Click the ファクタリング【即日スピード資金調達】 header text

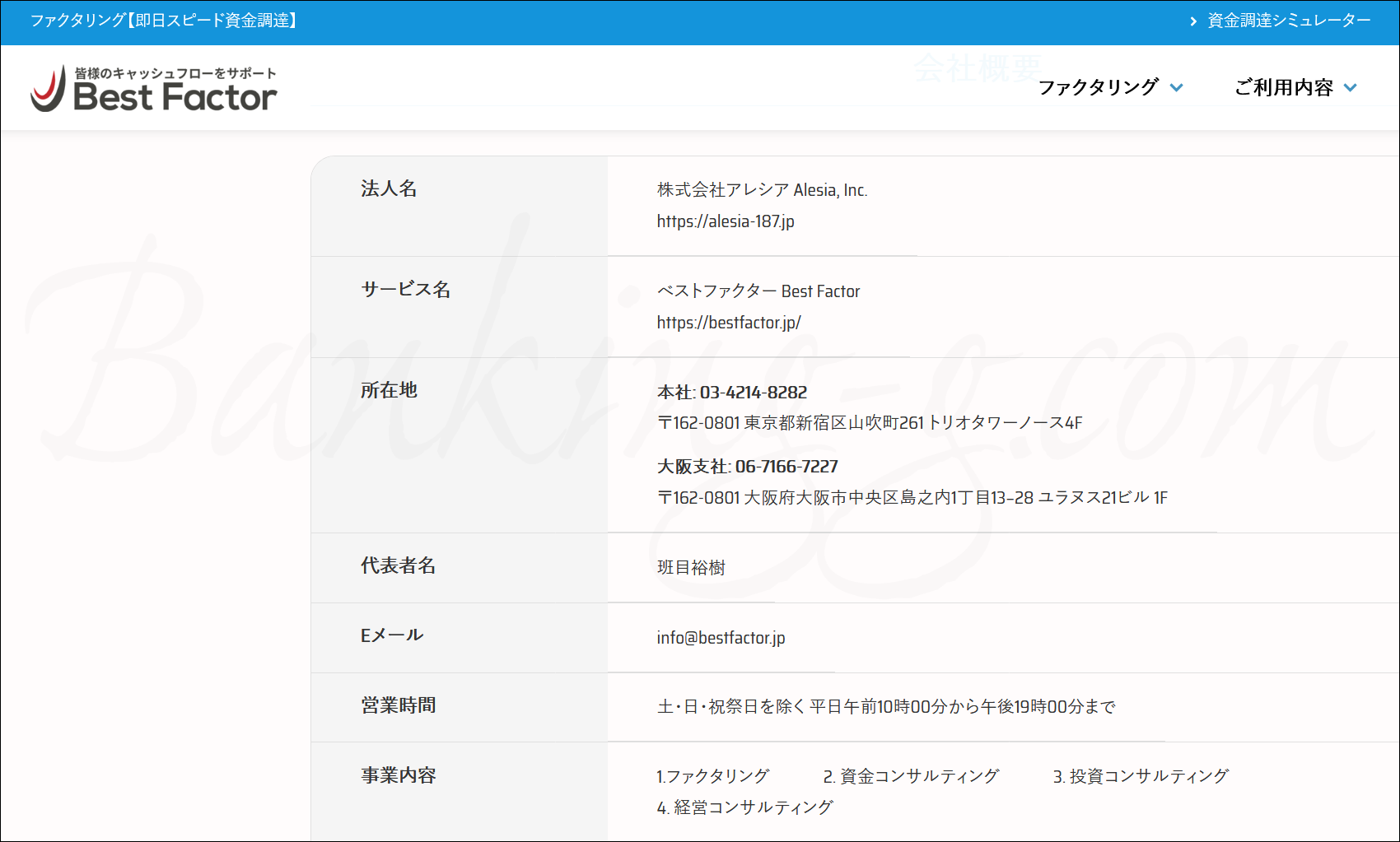(165, 21)
